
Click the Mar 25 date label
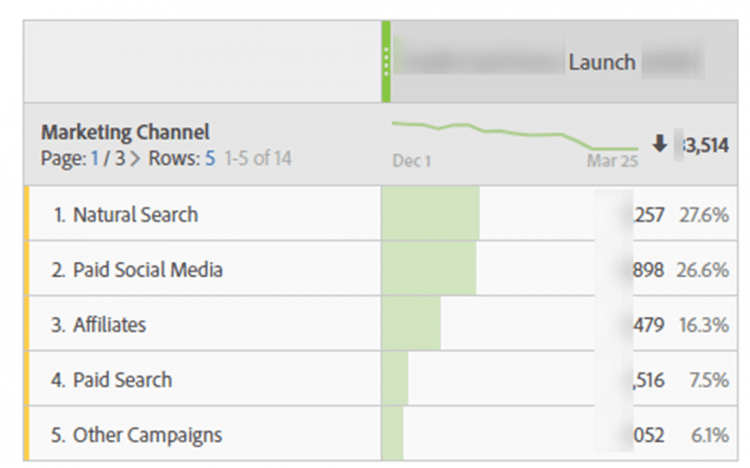pyautogui.click(x=612, y=161)
